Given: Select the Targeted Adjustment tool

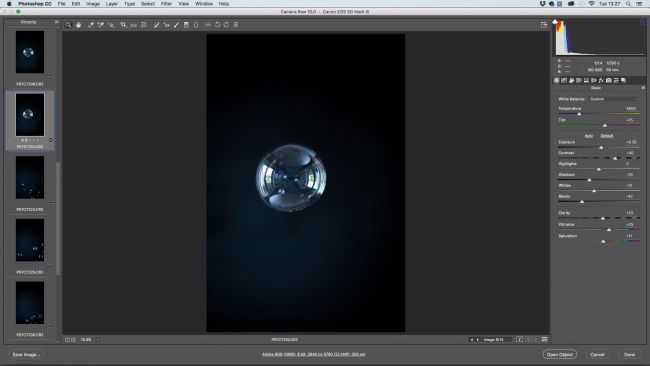Looking at the screenshot, I should (x=111, y=25).
